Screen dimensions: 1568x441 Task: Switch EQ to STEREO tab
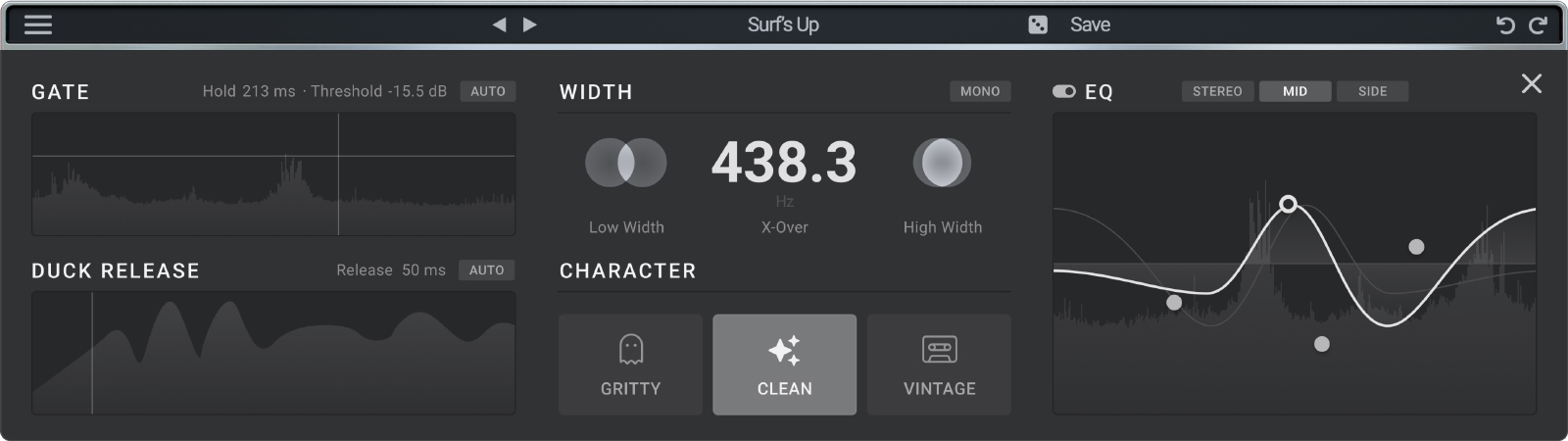pos(1217,91)
